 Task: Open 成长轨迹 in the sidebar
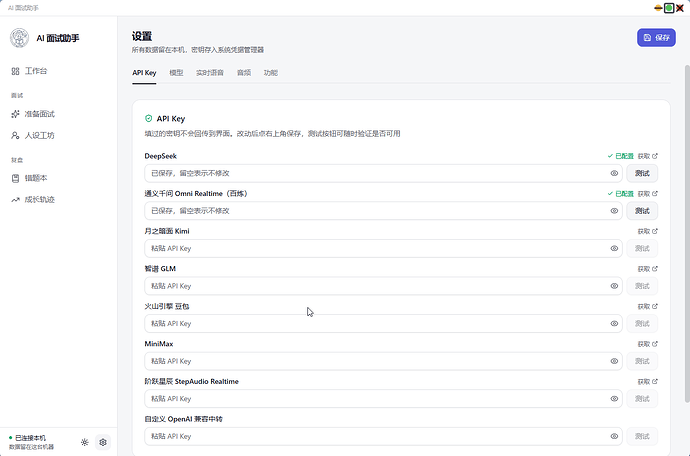33,199
